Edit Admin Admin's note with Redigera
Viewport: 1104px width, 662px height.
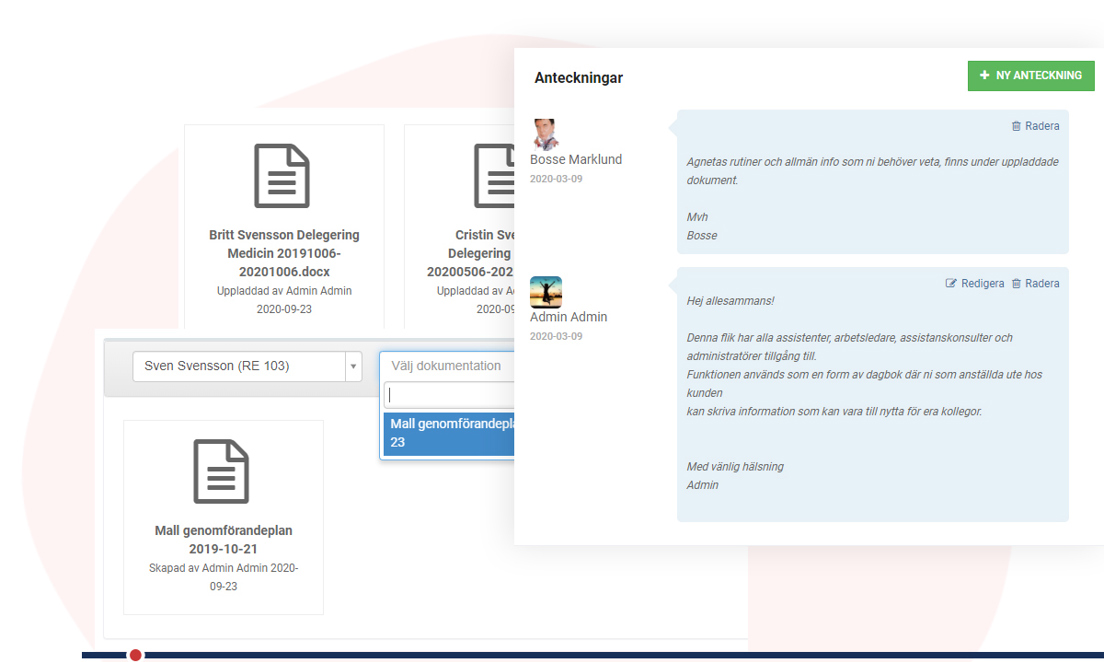pyautogui.click(x=975, y=284)
